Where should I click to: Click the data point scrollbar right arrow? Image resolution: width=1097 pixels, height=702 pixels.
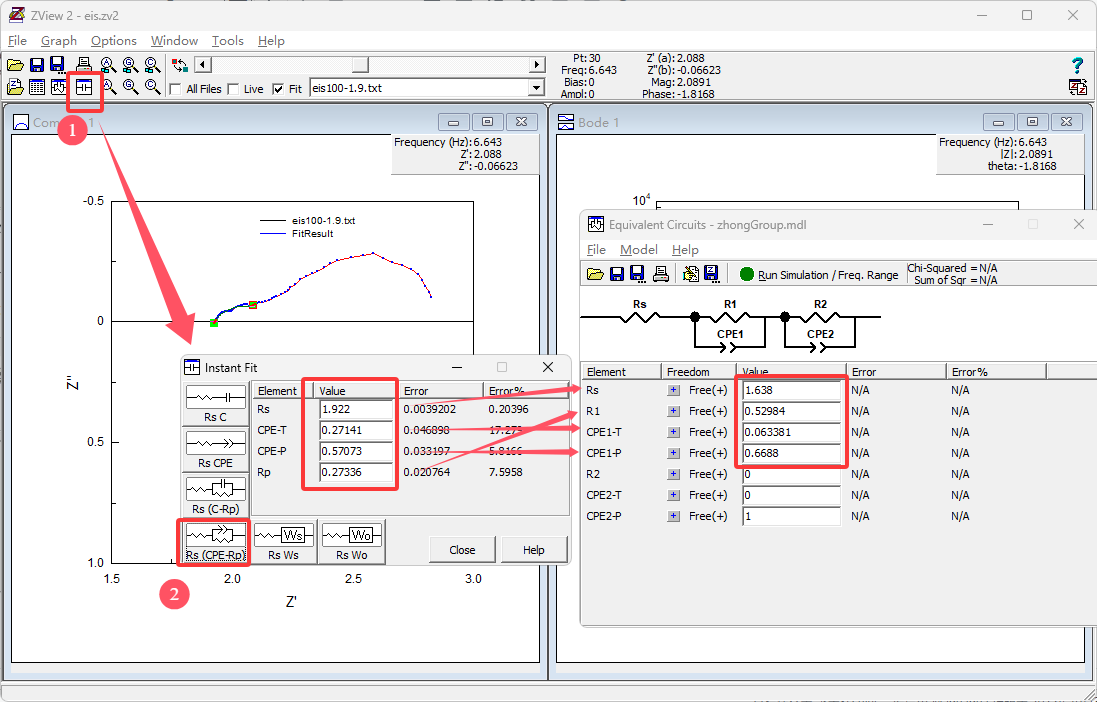pyautogui.click(x=535, y=65)
